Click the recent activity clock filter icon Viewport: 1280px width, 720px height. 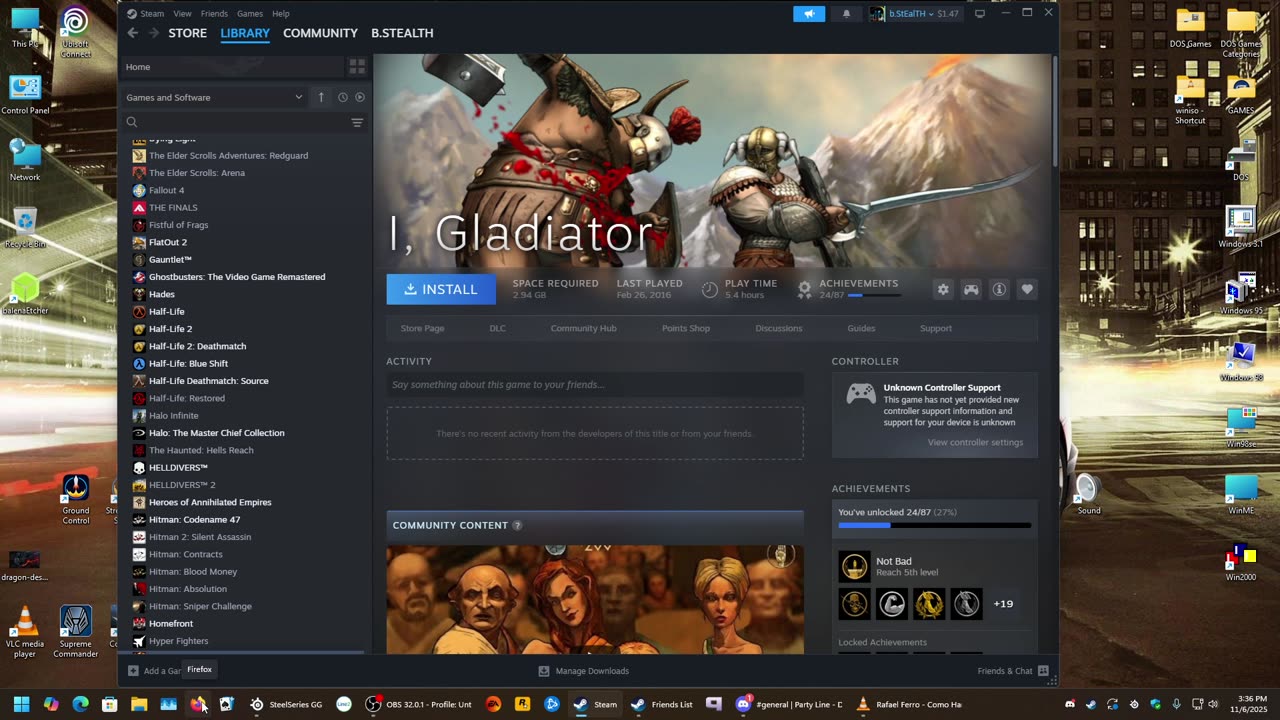(343, 97)
